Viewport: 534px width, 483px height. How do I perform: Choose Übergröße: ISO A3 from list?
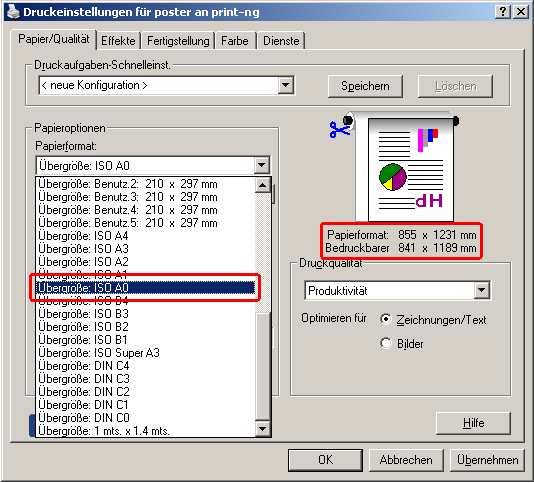point(146,249)
